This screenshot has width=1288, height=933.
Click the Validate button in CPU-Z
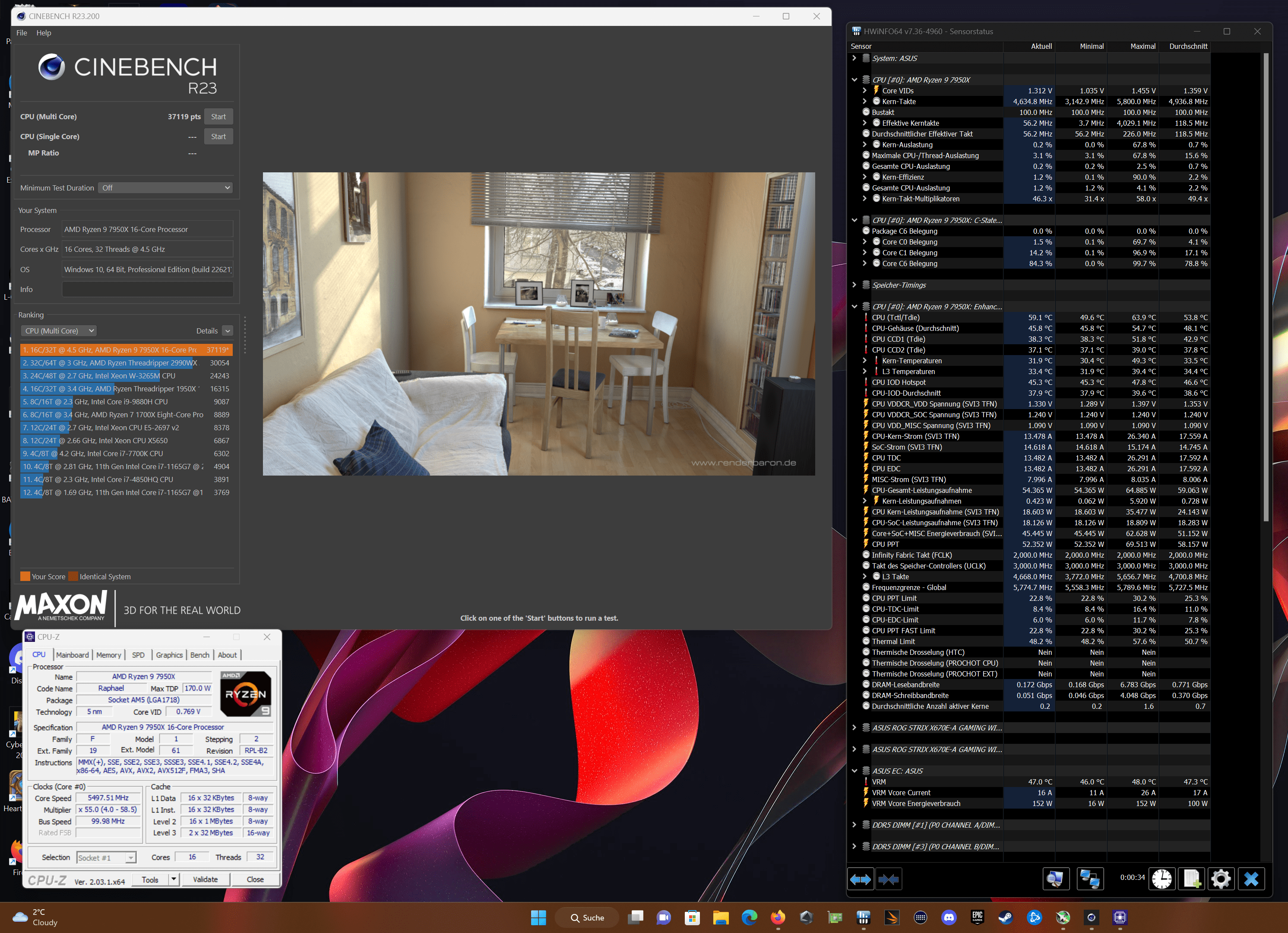(205, 879)
